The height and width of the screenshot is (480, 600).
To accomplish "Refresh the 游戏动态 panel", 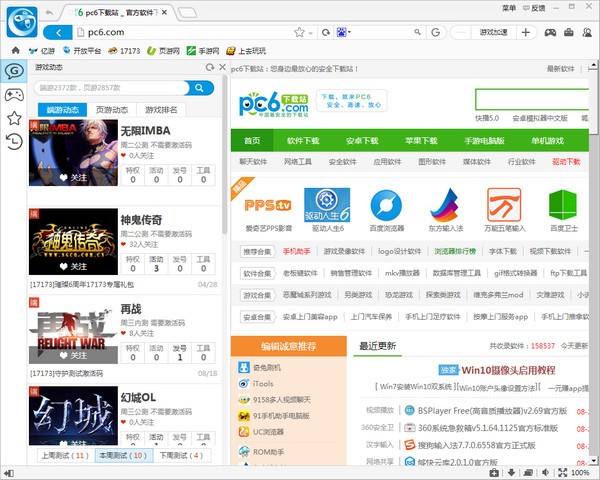I will click(210, 67).
